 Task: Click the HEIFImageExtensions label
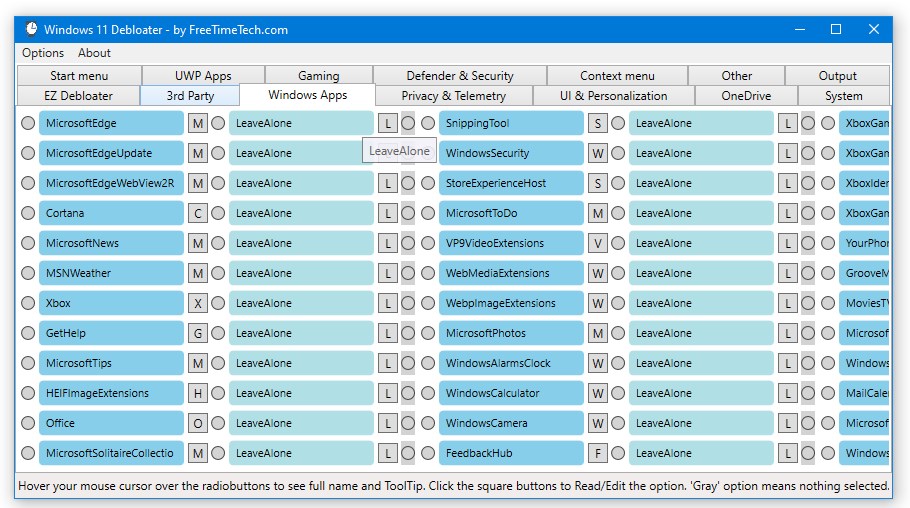(x=111, y=393)
